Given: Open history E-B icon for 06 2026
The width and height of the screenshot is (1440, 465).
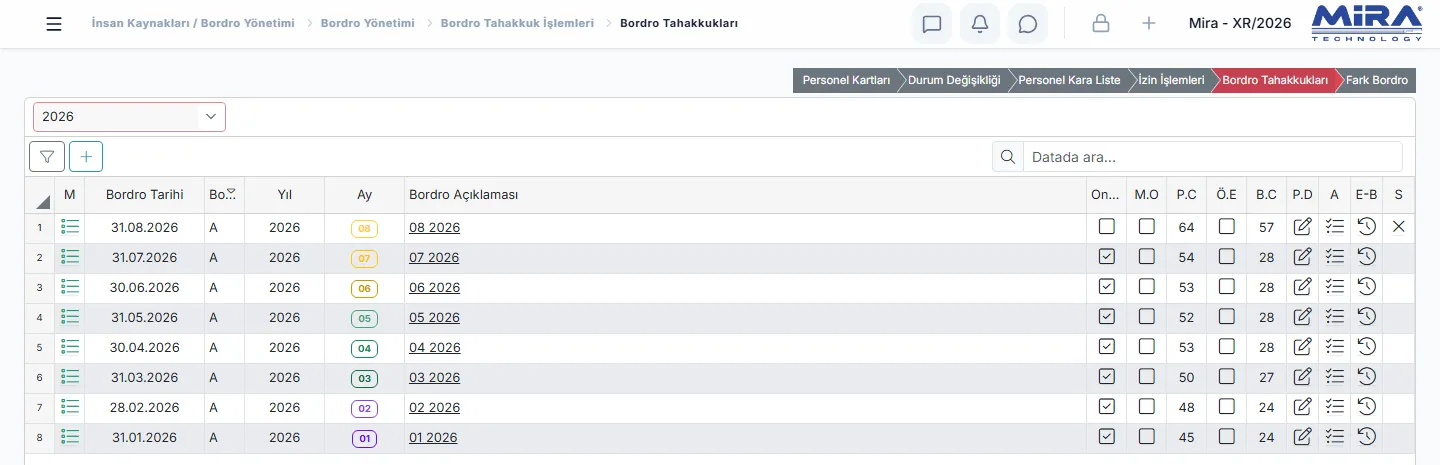Looking at the screenshot, I should click(x=1366, y=287).
